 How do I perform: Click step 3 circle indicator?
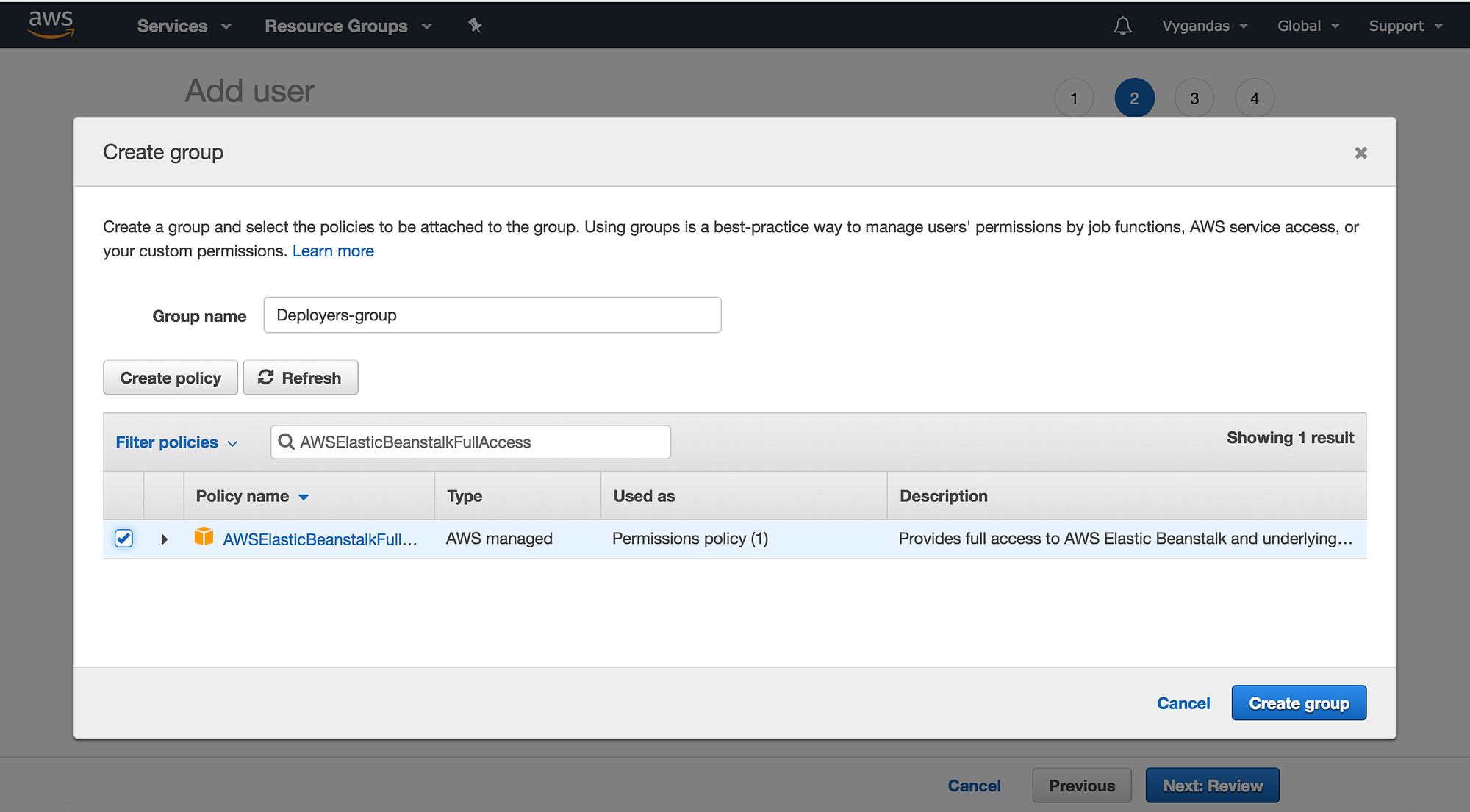click(x=1194, y=98)
